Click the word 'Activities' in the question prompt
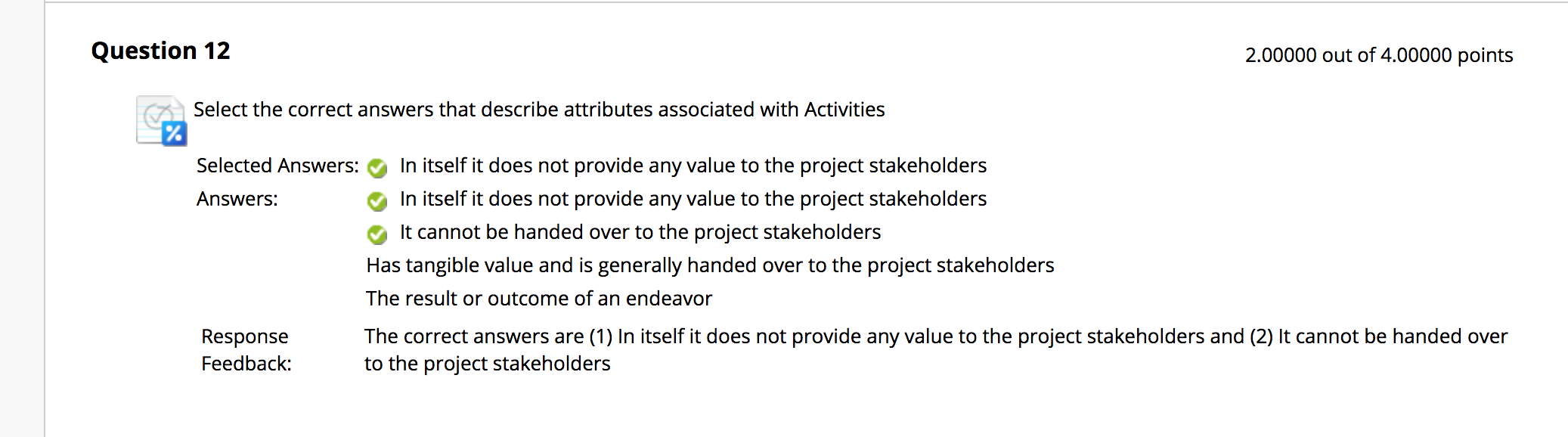The width and height of the screenshot is (1568, 437). tap(844, 110)
